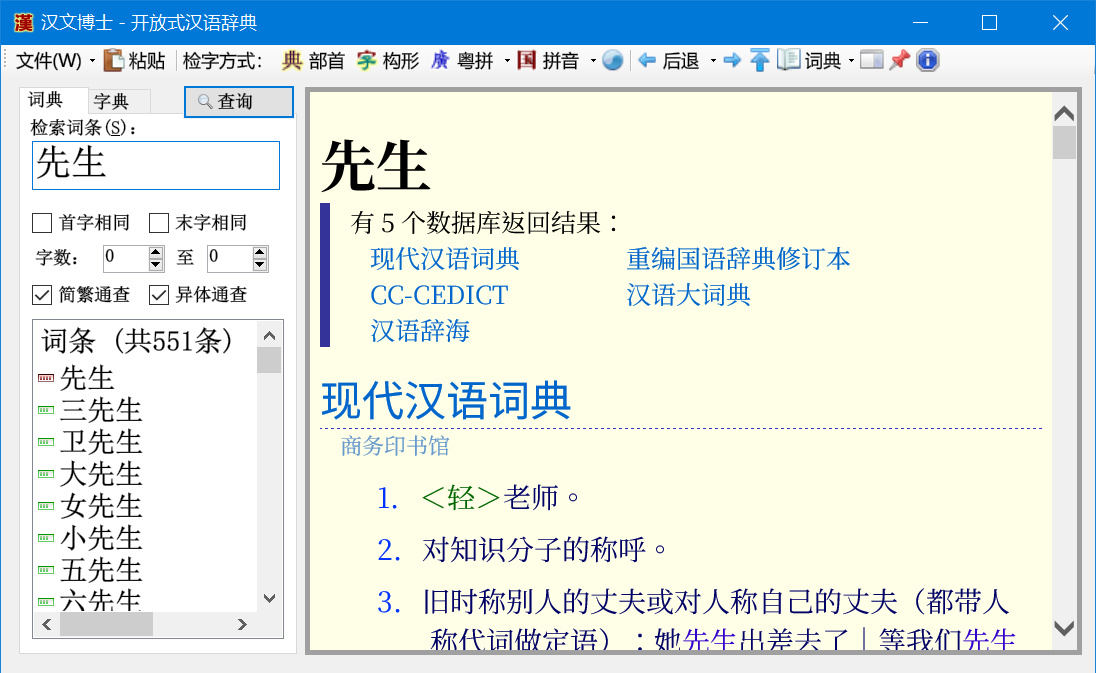
Task: Click the green icon beside 大先生
Action: pyautogui.click(x=46, y=475)
